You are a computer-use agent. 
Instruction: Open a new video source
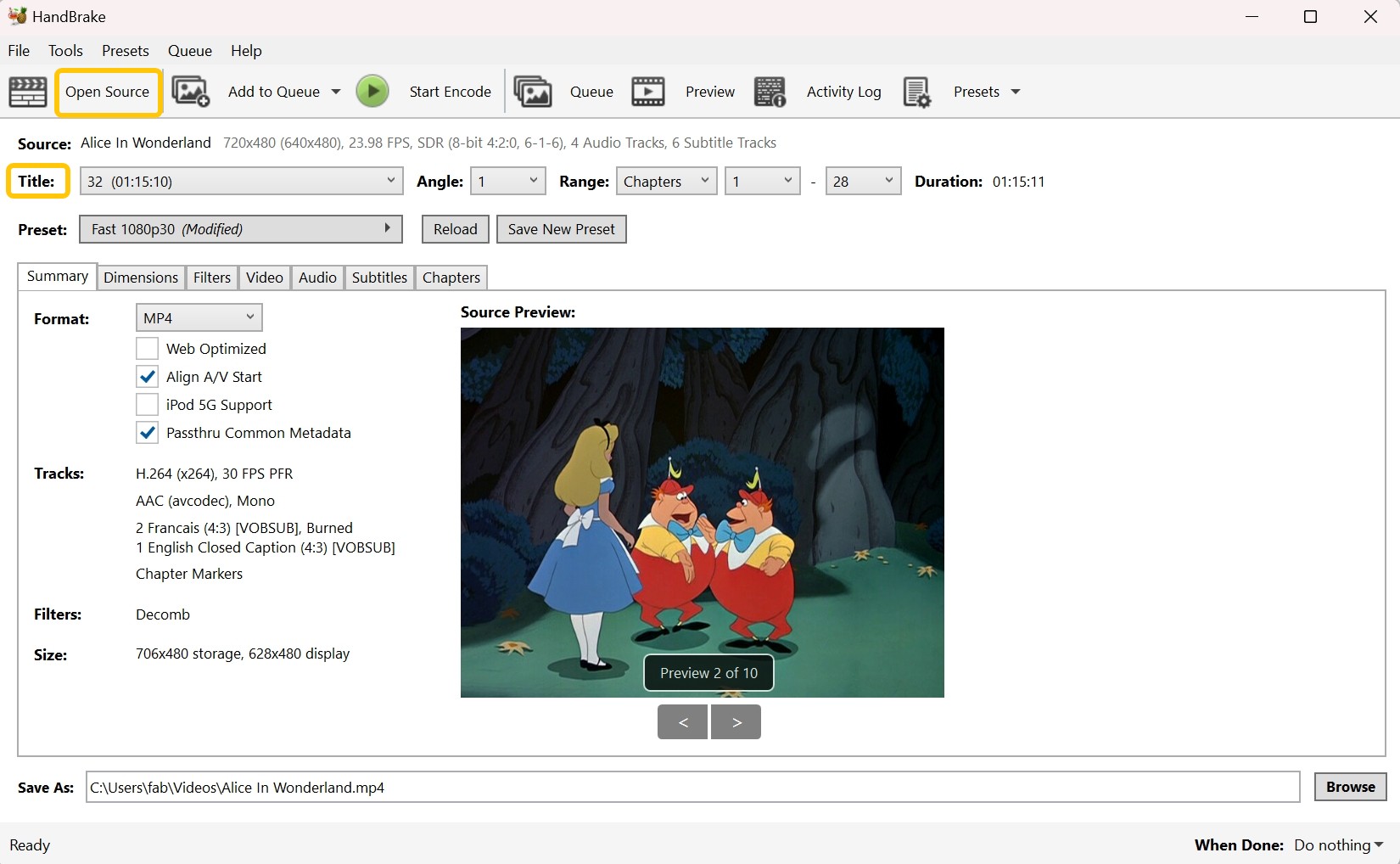click(x=108, y=92)
